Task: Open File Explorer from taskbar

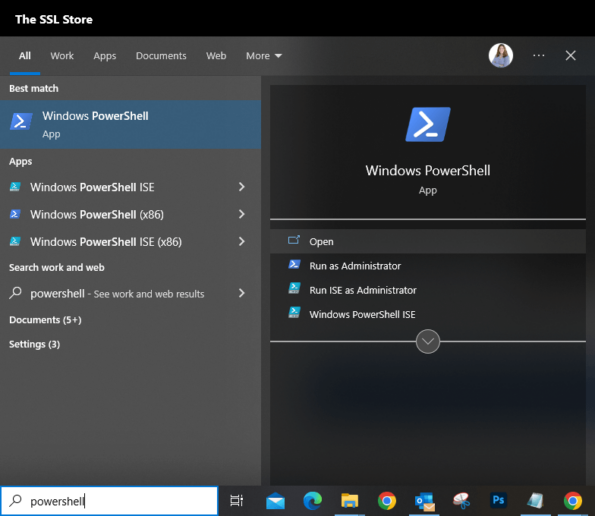Action: [x=349, y=501]
